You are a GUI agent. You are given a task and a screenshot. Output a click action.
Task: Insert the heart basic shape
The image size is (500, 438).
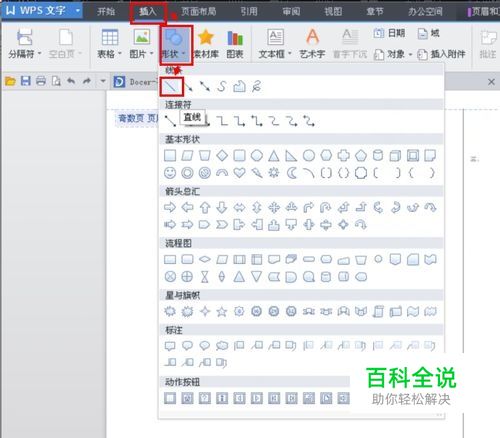click(x=239, y=173)
